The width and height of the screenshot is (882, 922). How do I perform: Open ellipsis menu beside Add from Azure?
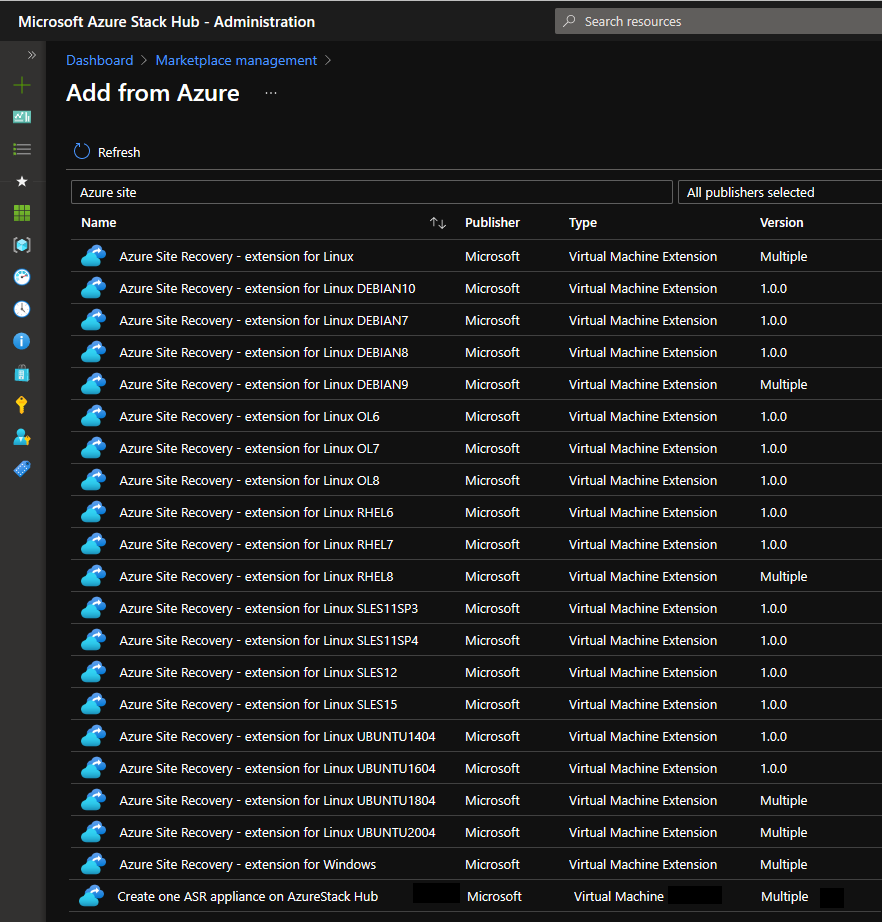point(271,93)
